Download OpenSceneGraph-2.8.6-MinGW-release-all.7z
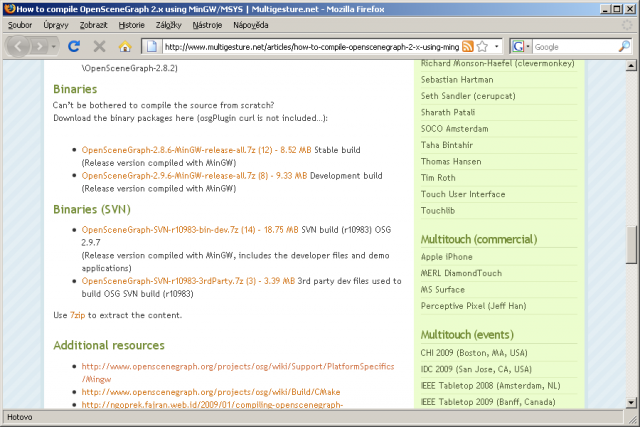640x427 pixels. click(x=196, y=150)
